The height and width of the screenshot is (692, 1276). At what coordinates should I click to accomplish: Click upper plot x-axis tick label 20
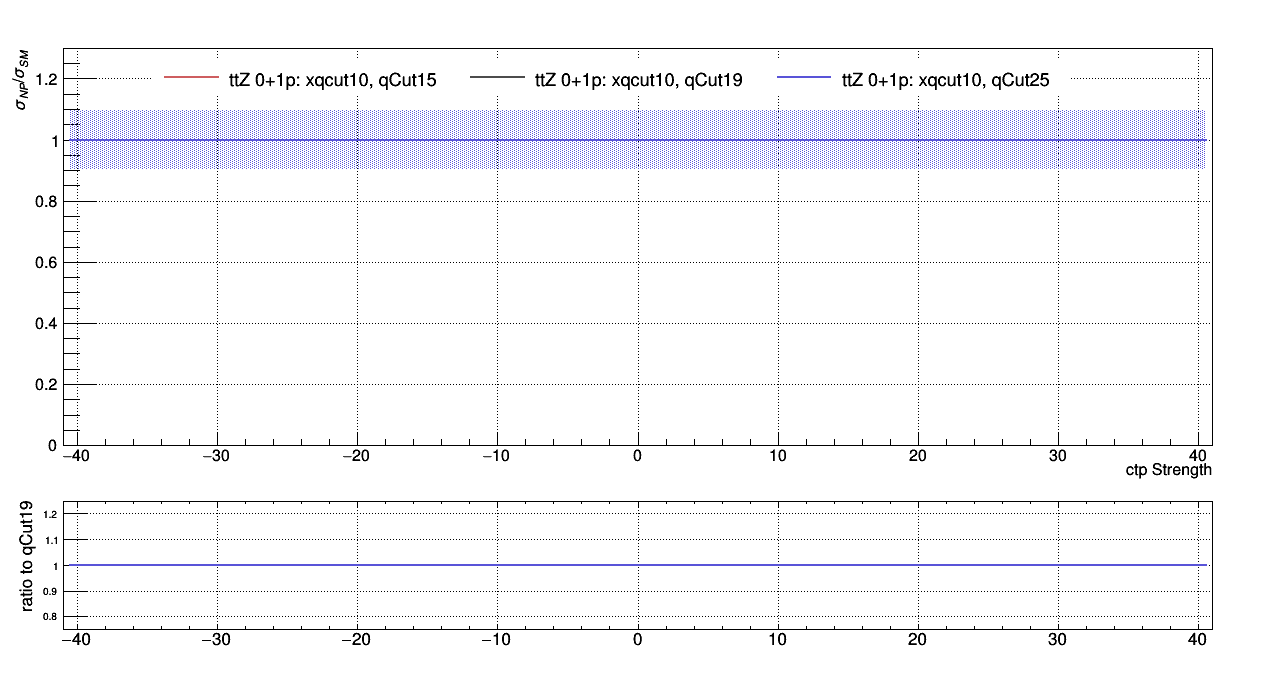coord(918,456)
